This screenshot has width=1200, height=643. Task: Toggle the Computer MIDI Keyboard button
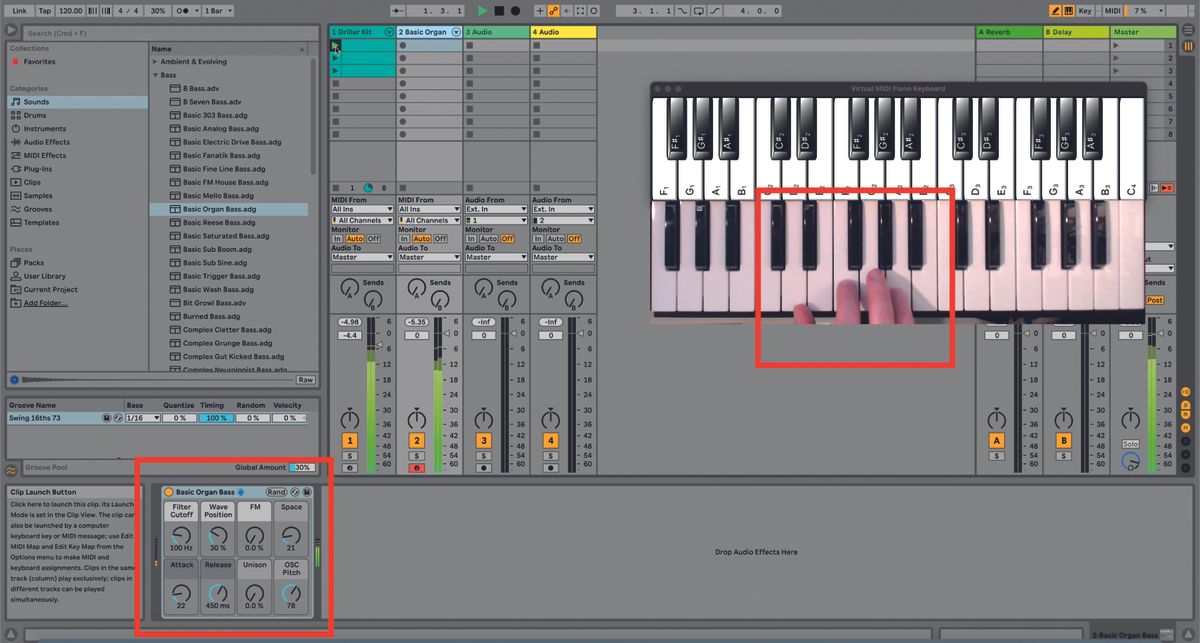click(x=1067, y=10)
